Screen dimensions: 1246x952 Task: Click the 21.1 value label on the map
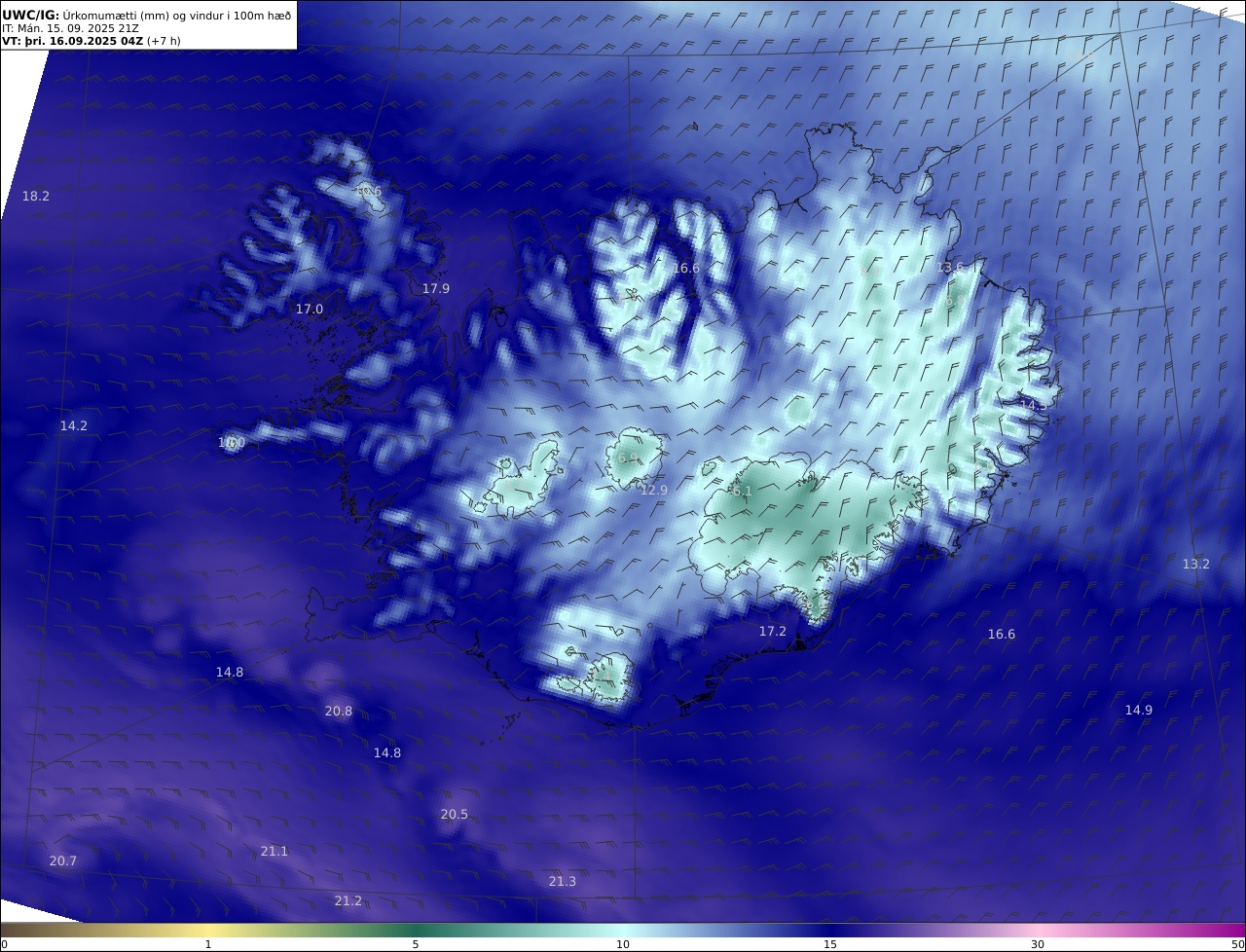(x=275, y=852)
